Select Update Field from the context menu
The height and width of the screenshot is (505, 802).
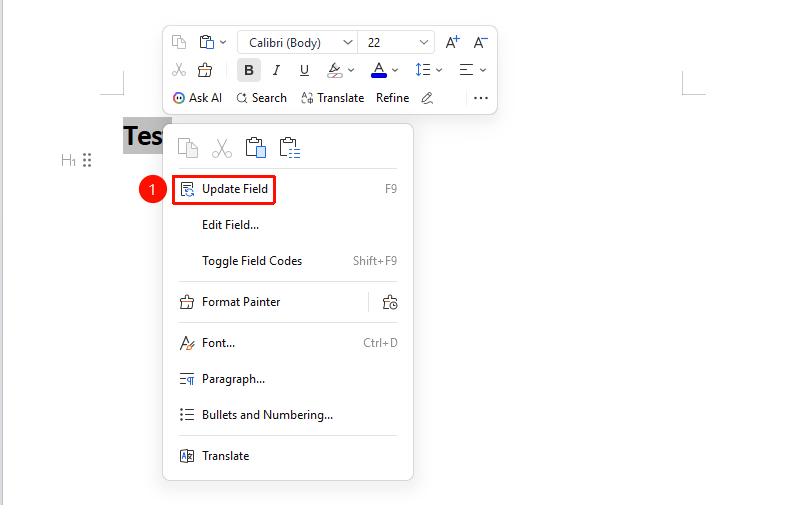(288, 189)
